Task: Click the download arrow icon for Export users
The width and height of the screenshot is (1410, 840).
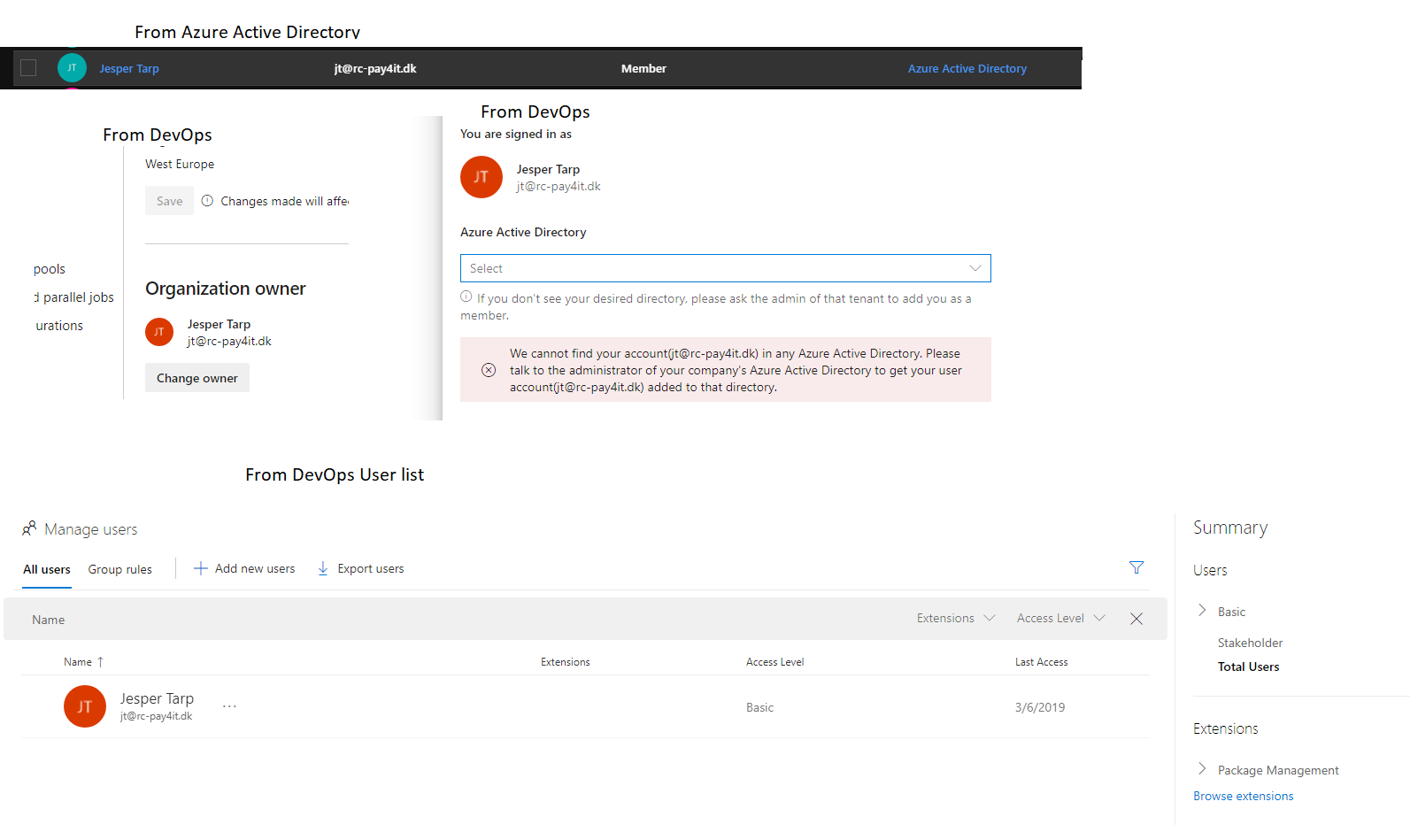Action: point(323,568)
